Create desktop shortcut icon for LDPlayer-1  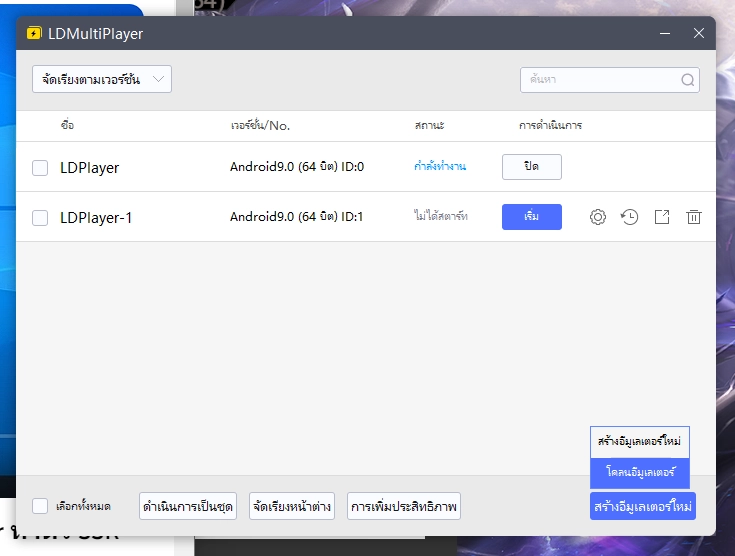coord(662,217)
